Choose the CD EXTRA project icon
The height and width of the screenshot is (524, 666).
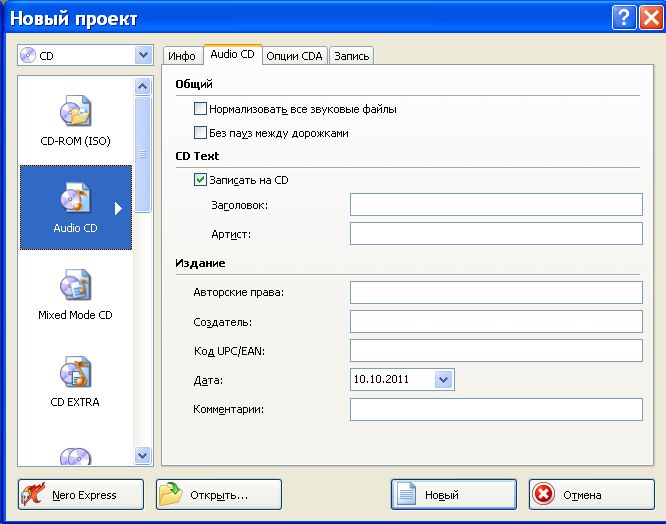[76, 375]
